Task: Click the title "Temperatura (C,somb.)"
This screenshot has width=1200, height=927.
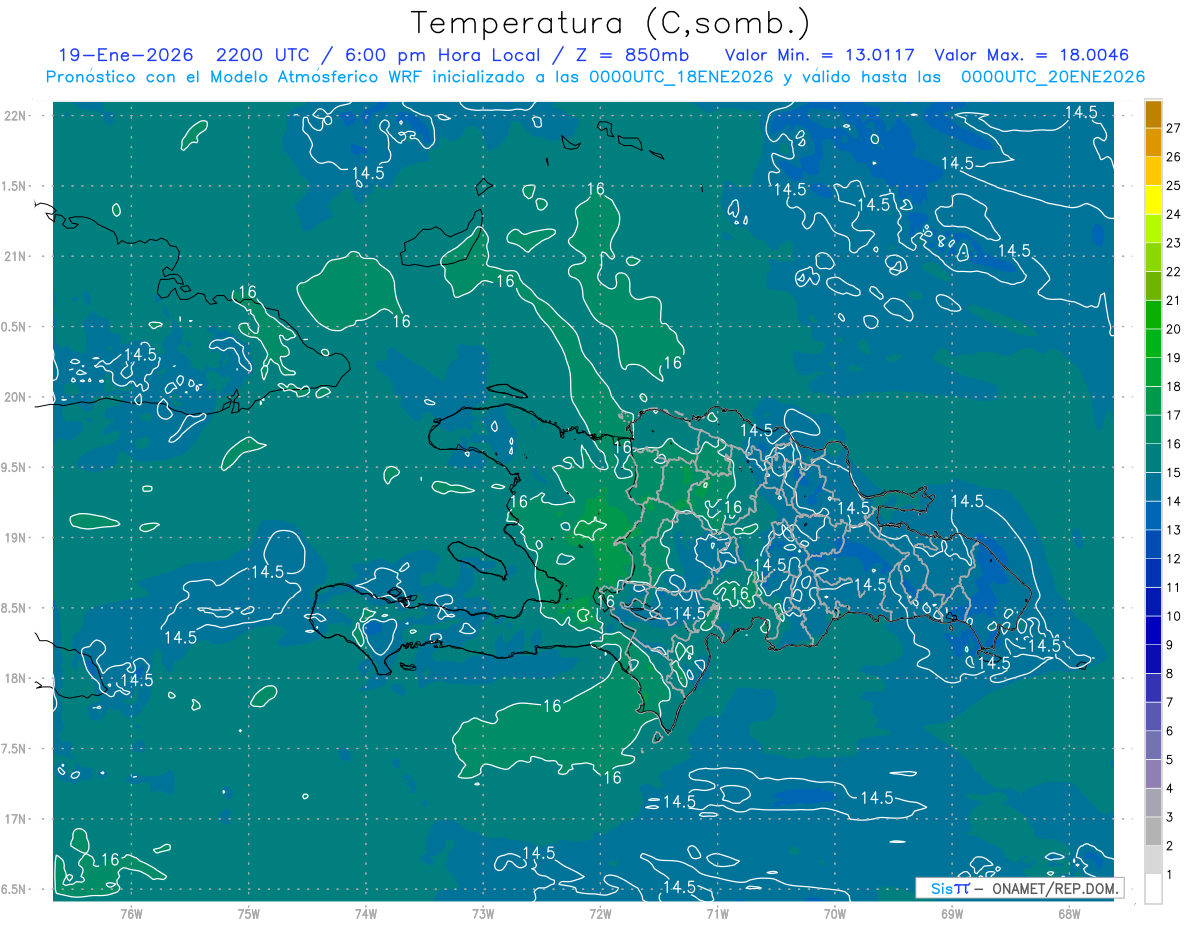Action: click(611, 23)
